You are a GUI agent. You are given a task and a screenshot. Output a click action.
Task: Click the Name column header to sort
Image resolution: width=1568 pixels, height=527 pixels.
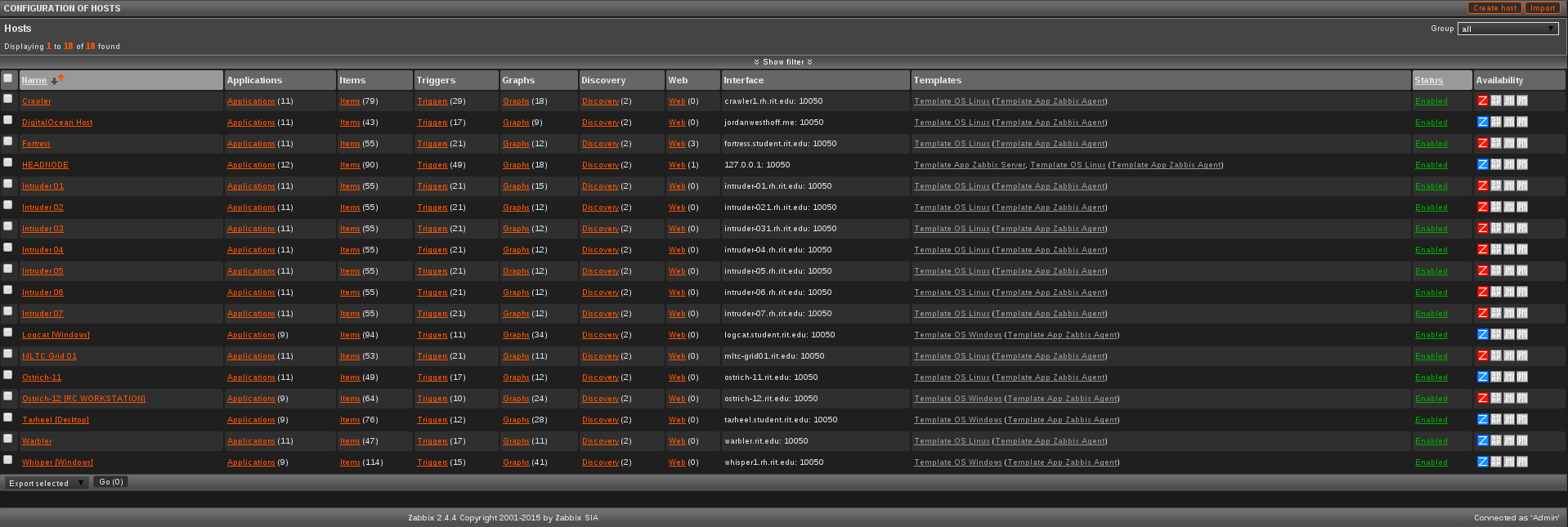34,80
